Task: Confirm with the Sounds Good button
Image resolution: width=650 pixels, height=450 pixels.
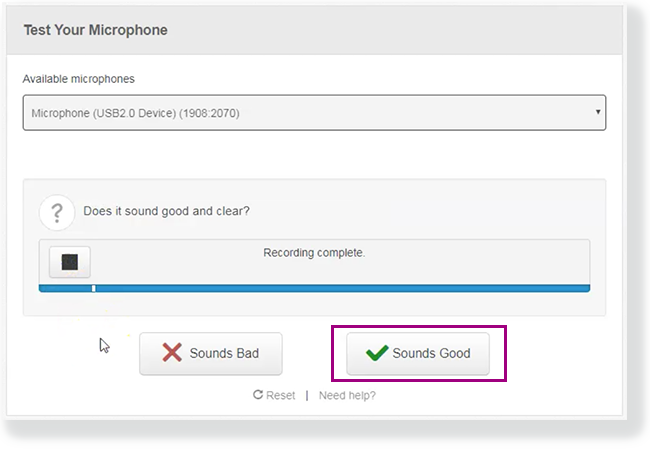Action: pos(418,354)
